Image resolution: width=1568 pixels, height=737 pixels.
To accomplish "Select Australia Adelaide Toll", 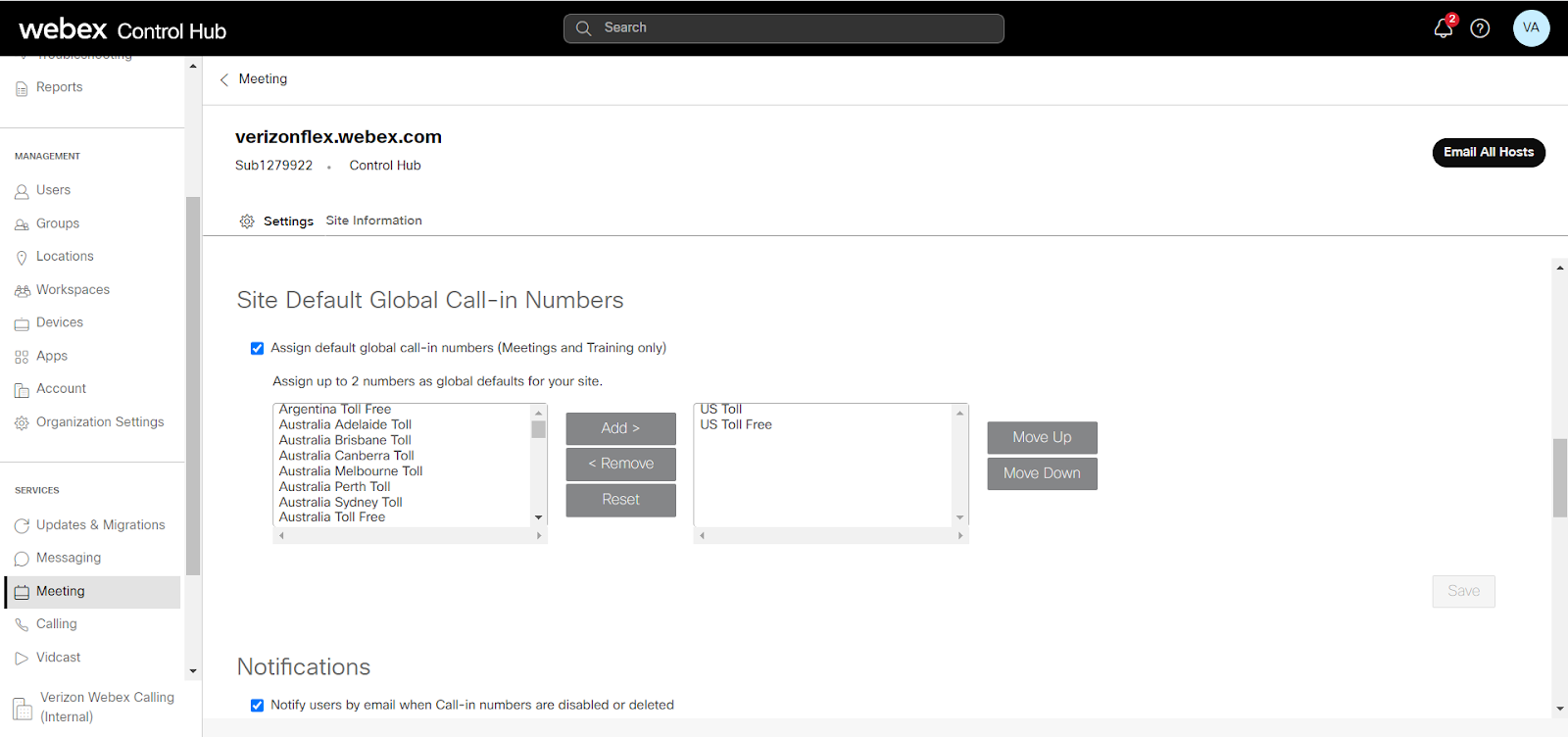I will (x=345, y=424).
